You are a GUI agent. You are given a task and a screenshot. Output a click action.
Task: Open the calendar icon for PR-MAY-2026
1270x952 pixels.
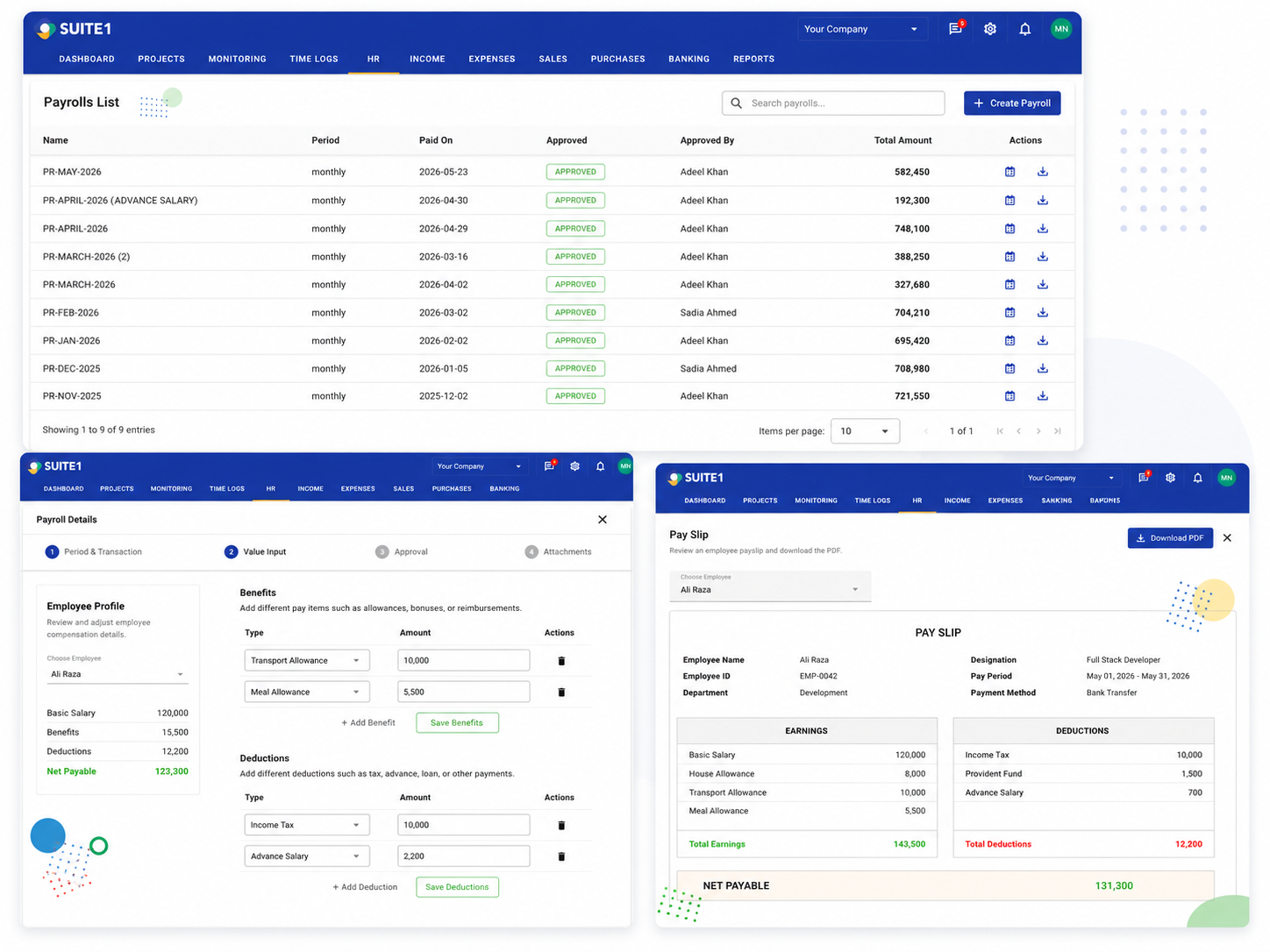(x=1010, y=172)
